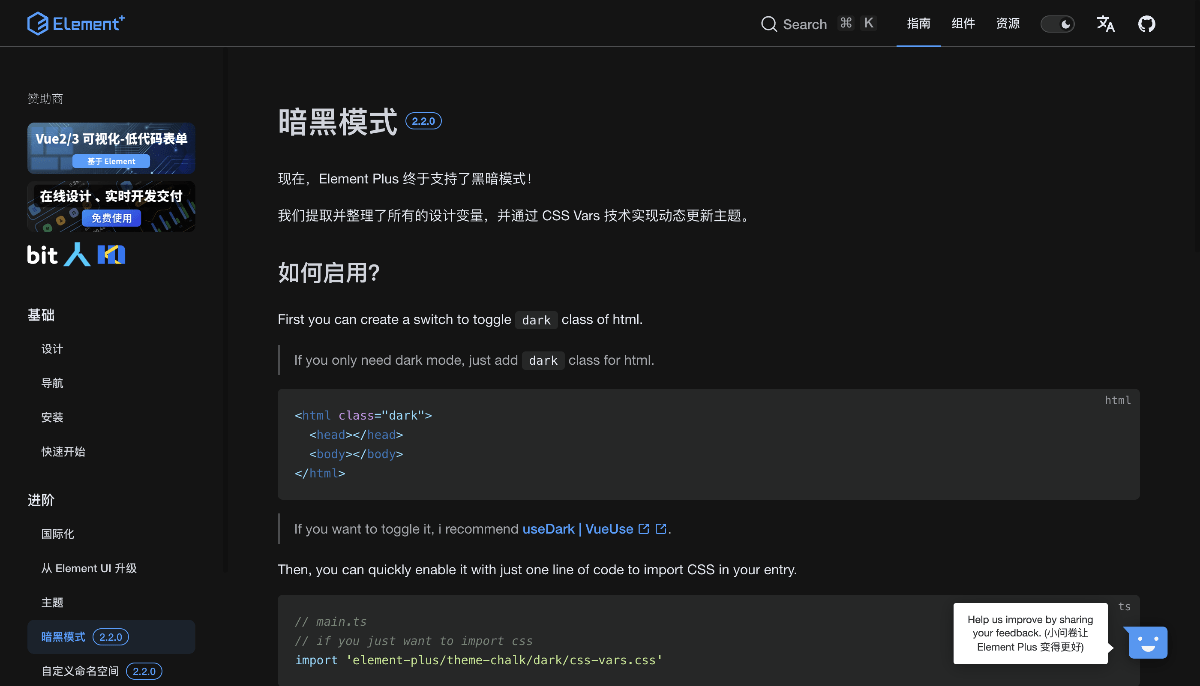Go to 导航 in the sidebar

click(x=52, y=383)
